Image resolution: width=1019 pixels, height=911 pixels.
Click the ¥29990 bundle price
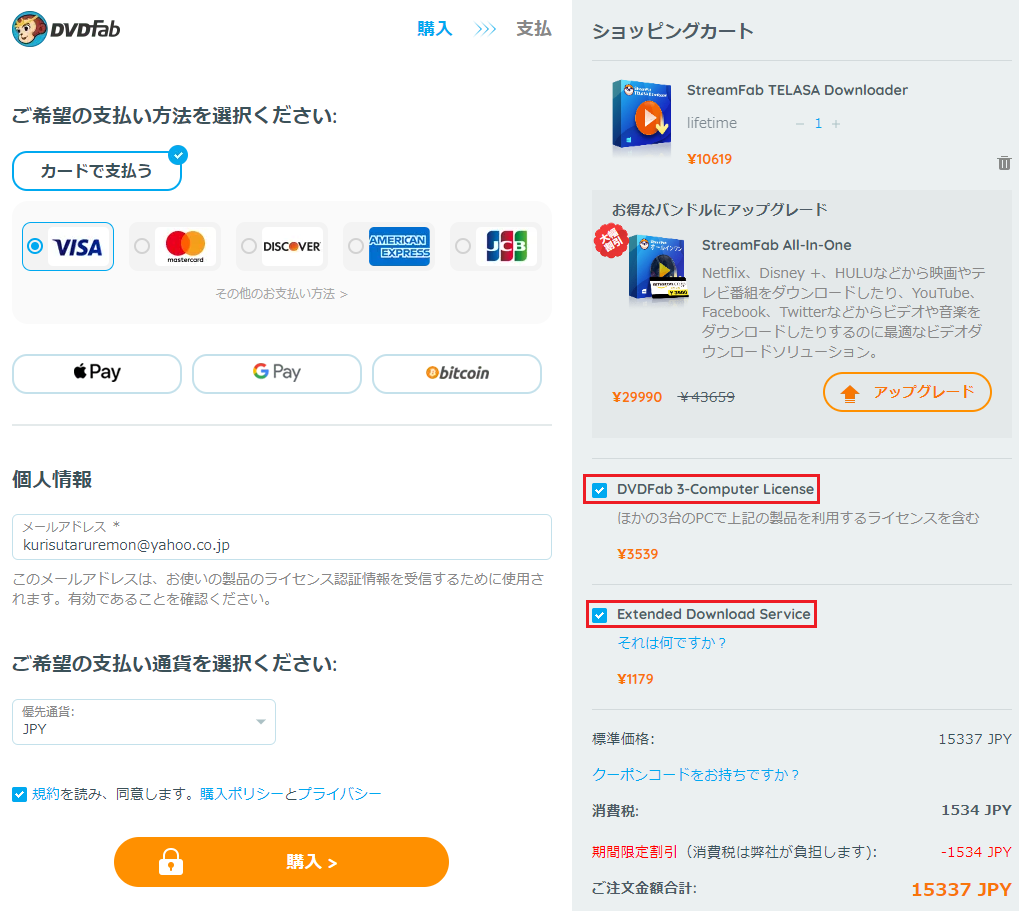click(x=637, y=397)
